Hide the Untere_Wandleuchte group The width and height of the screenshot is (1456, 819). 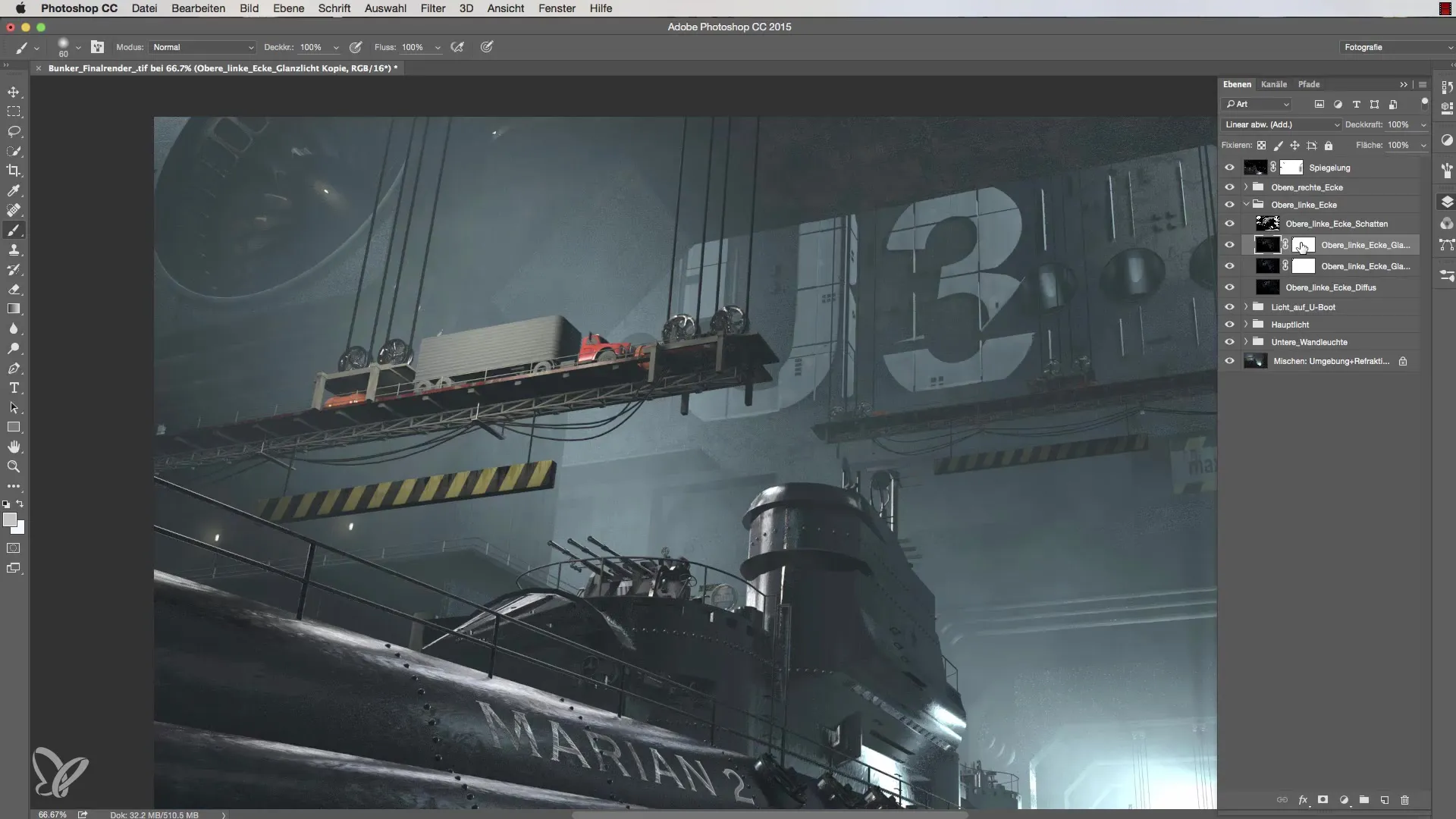point(1229,342)
